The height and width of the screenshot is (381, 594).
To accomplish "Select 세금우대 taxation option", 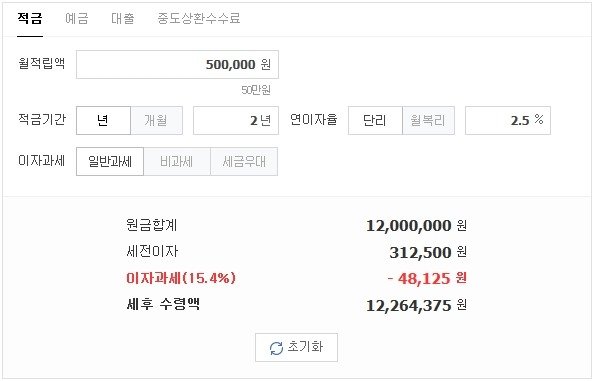I will (x=244, y=162).
